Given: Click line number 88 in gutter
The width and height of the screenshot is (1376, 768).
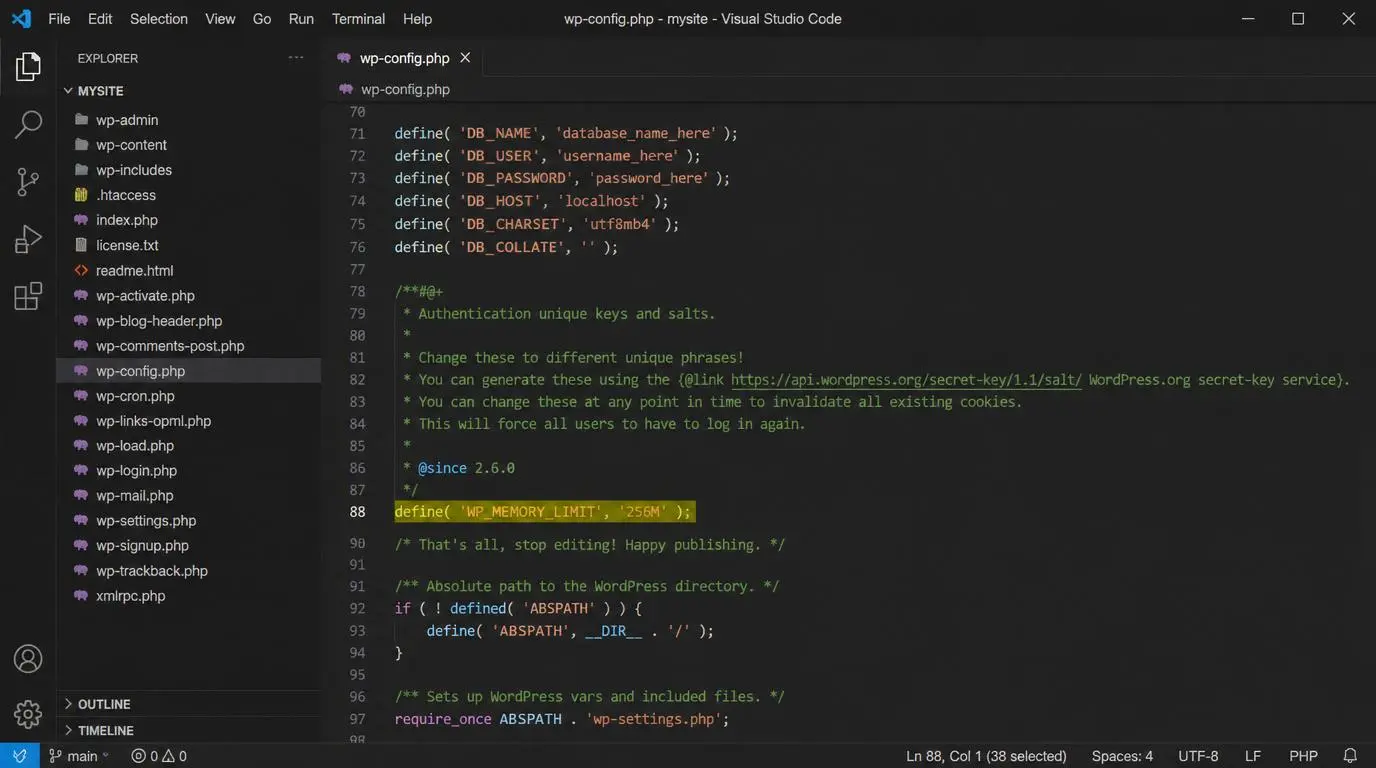Looking at the screenshot, I should pos(357,512).
